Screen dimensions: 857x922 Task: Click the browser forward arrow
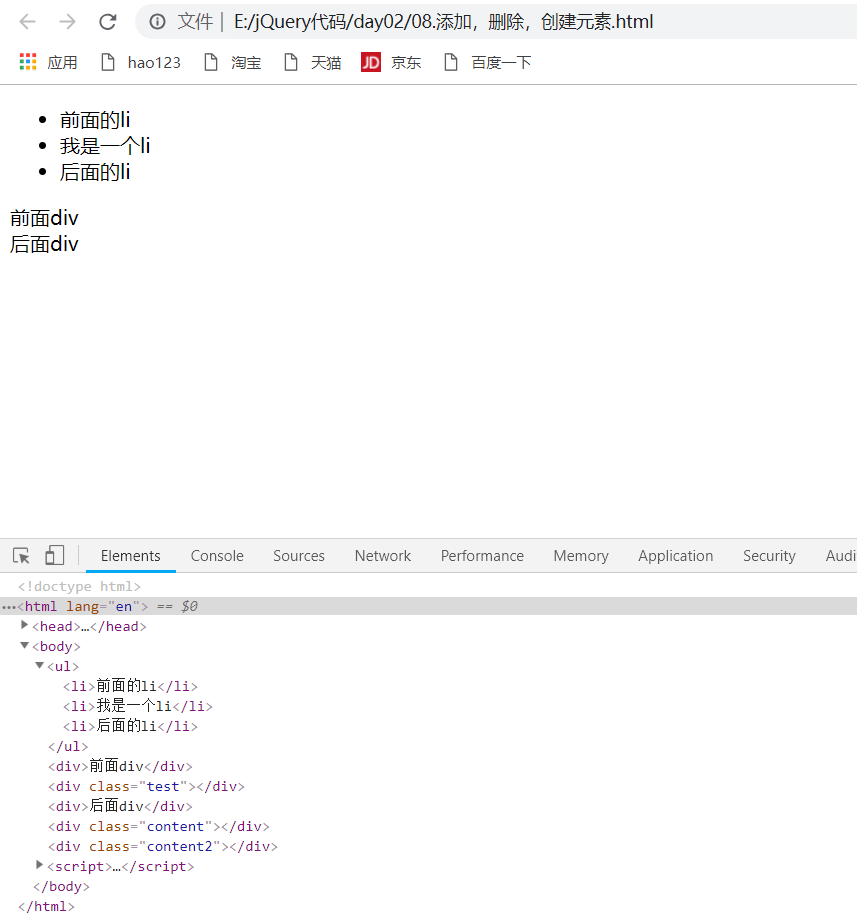pyautogui.click(x=68, y=22)
